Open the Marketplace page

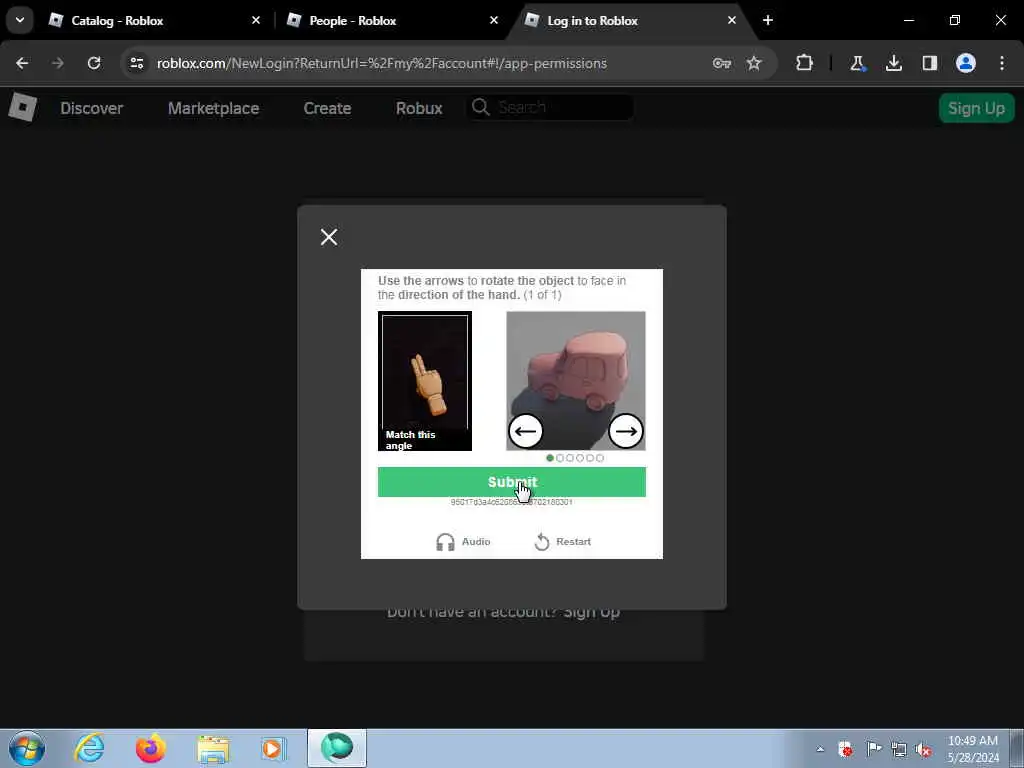tap(214, 108)
